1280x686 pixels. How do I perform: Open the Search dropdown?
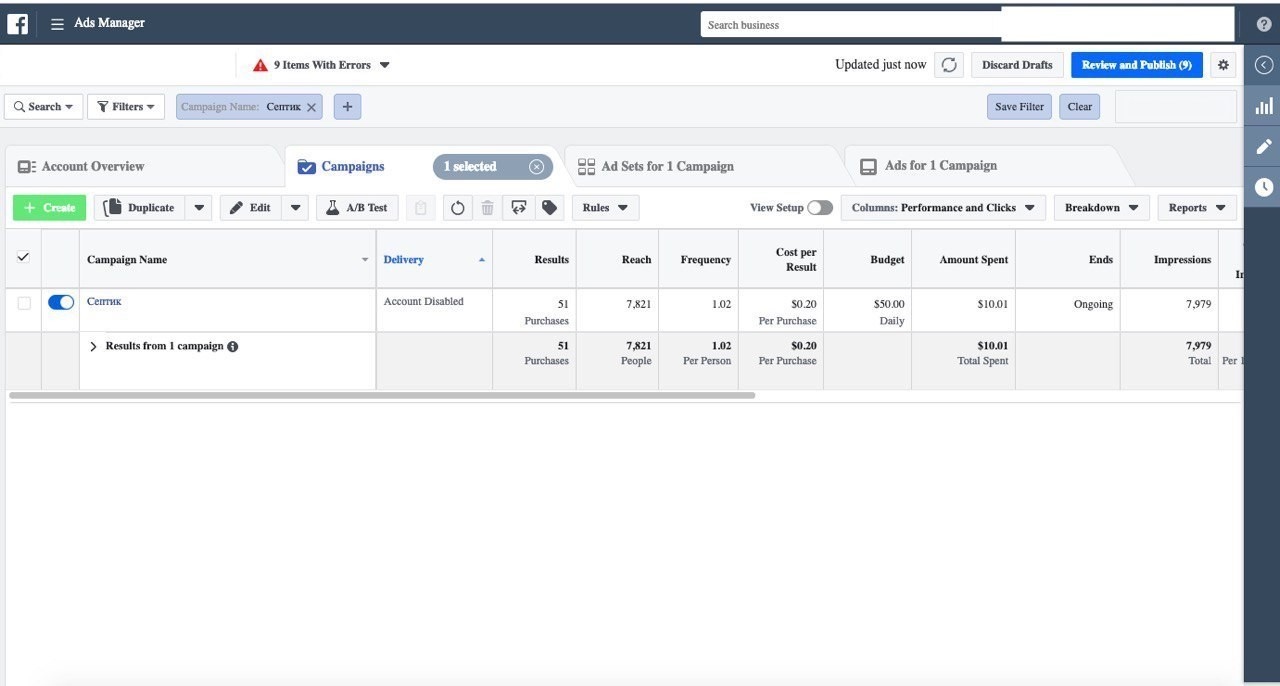[43, 107]
